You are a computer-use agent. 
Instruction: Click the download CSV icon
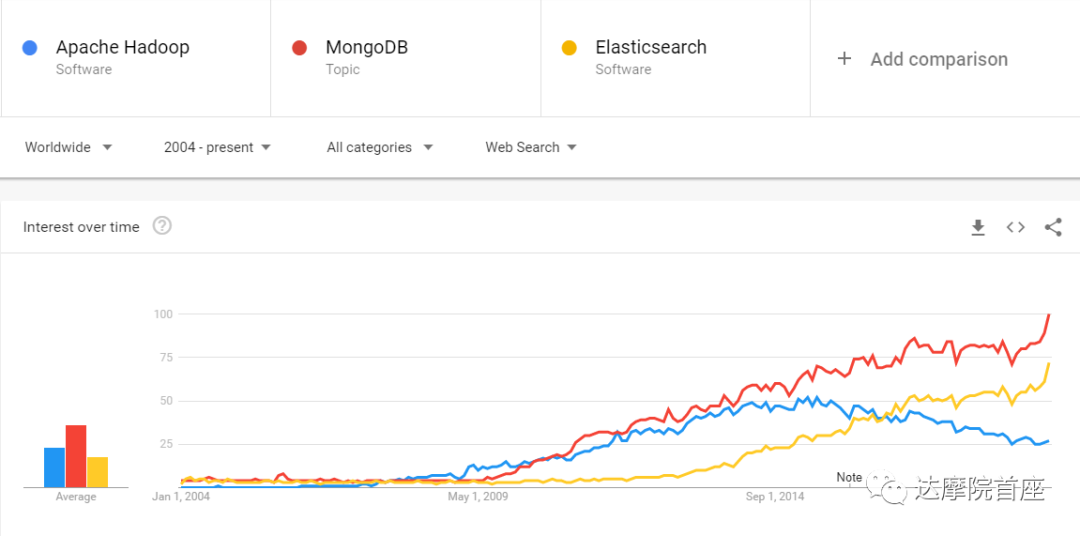pos(978,228)
